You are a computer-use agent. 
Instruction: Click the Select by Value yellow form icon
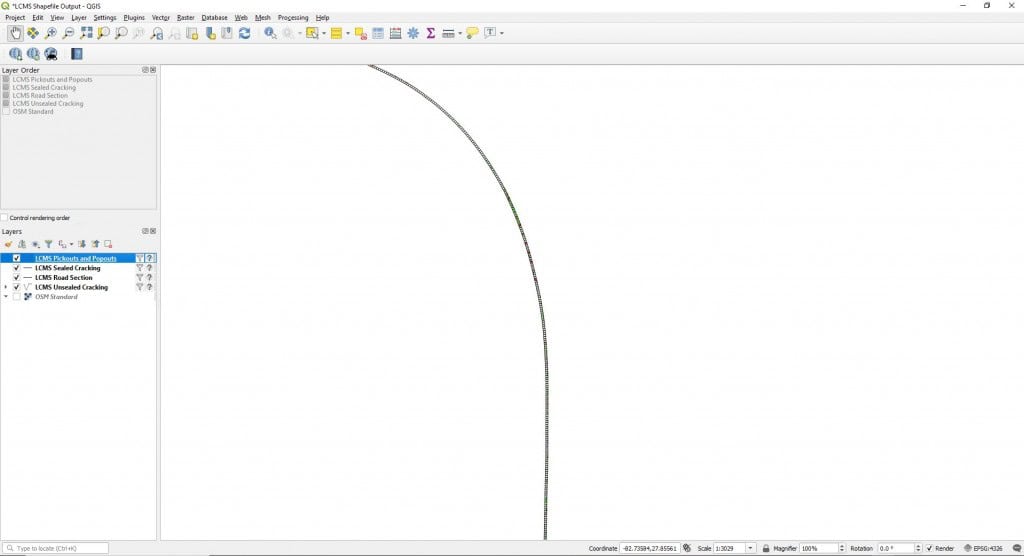point(336,33)
